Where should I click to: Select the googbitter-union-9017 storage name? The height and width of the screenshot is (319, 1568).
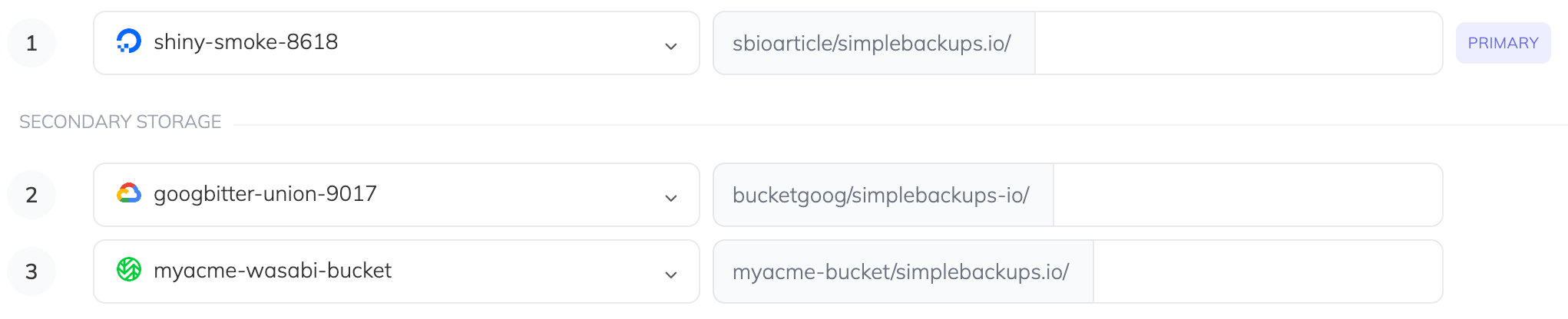pyautogui.click(x=265, y=194)
